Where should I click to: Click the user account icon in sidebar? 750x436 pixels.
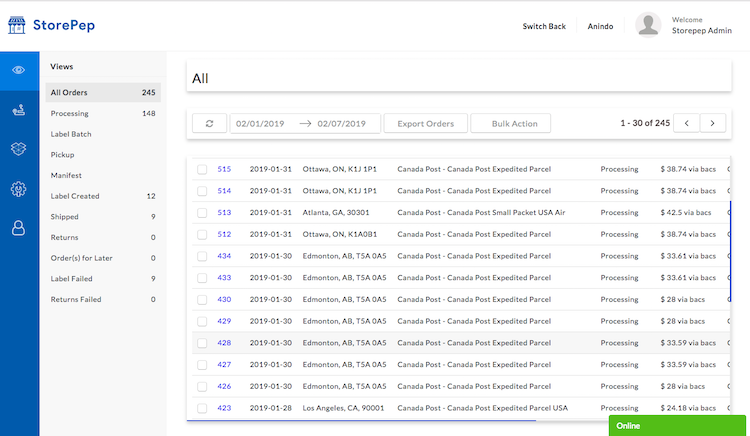click(x=19, y=228)
